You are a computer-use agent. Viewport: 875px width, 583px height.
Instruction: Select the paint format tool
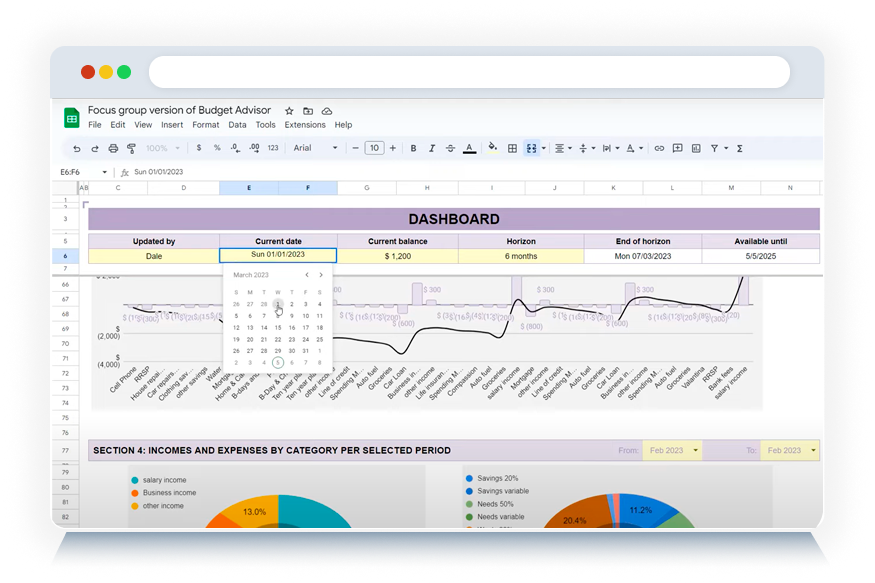[x=133, y=147]
